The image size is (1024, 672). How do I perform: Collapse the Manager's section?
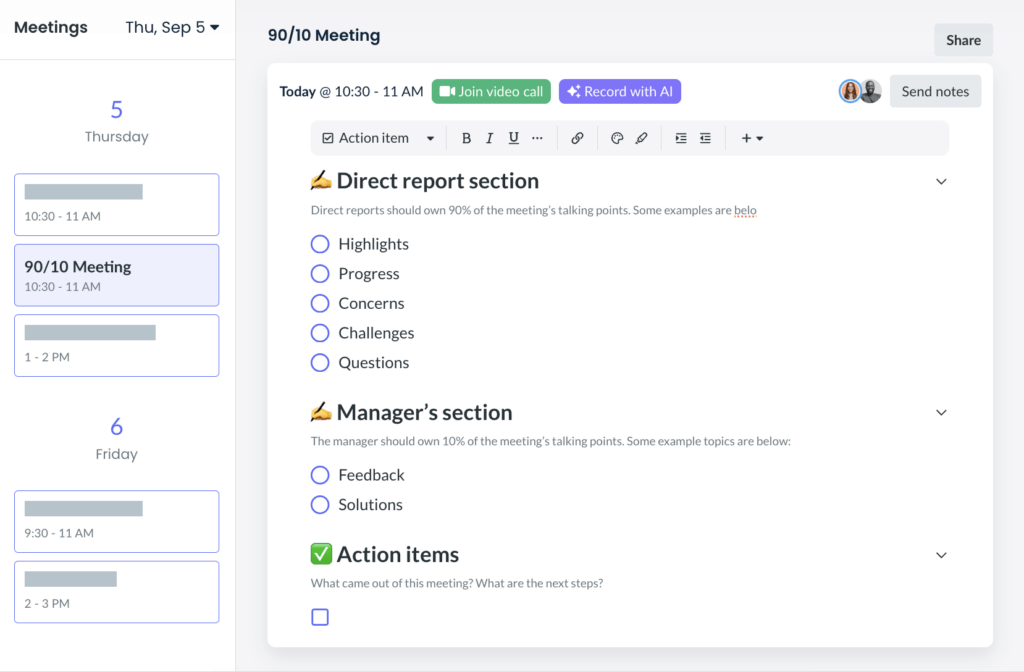(x=941, y=413)
